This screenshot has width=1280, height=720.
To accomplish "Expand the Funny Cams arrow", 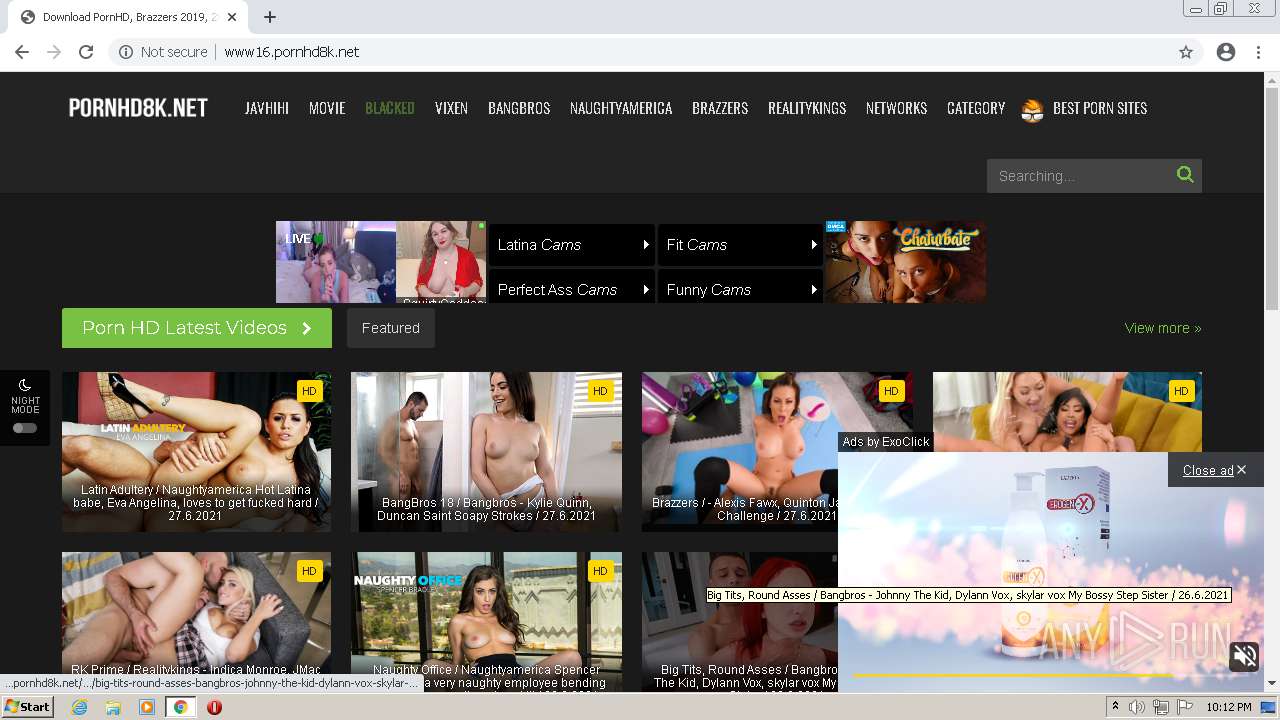I will click(814, 290).
